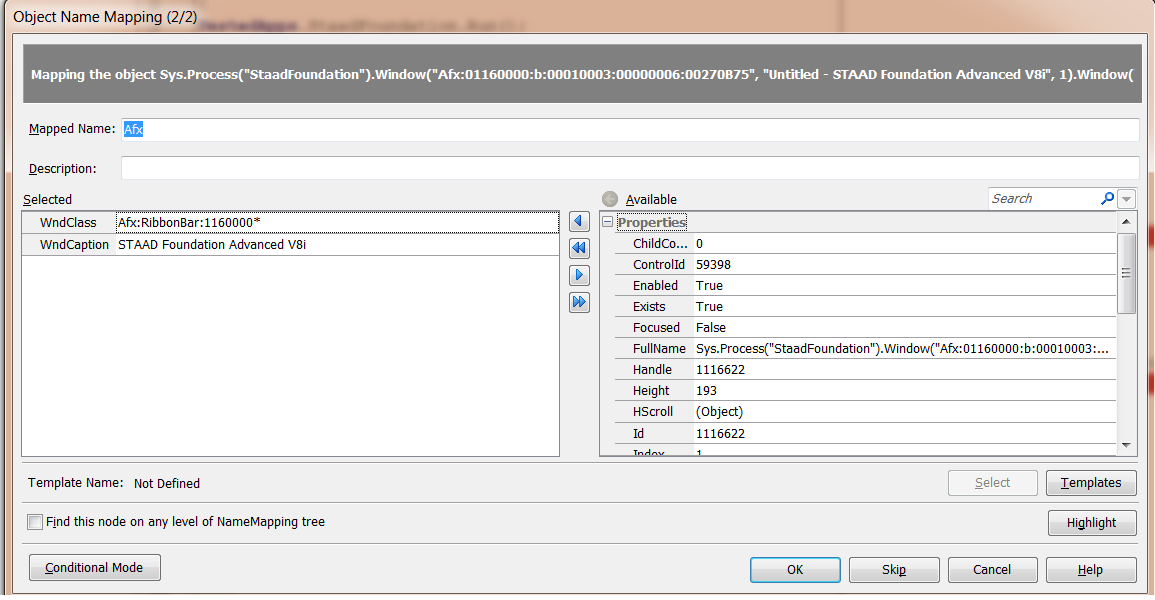
Task: Click into the Description input field
Action: pyautogui.click(x=630, y=168)
